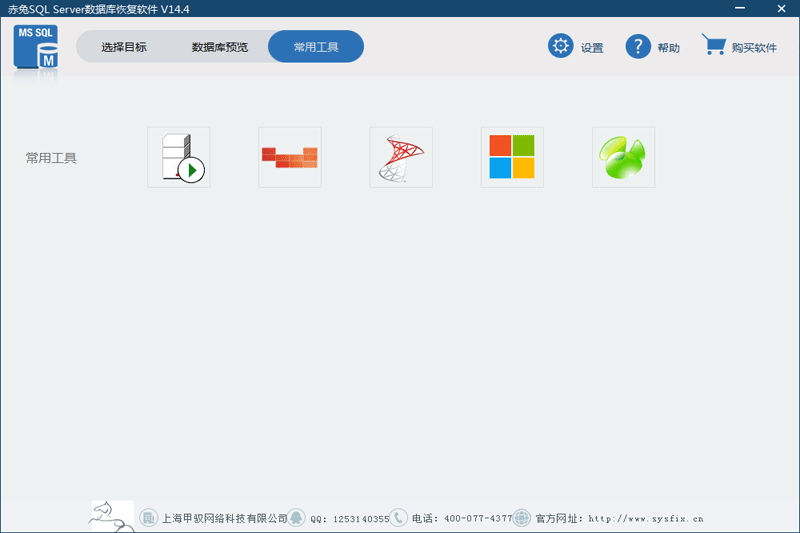Switch to the 数据库预览 tab
This screenshot has width=800, height=533.
[x=220, y=47]
